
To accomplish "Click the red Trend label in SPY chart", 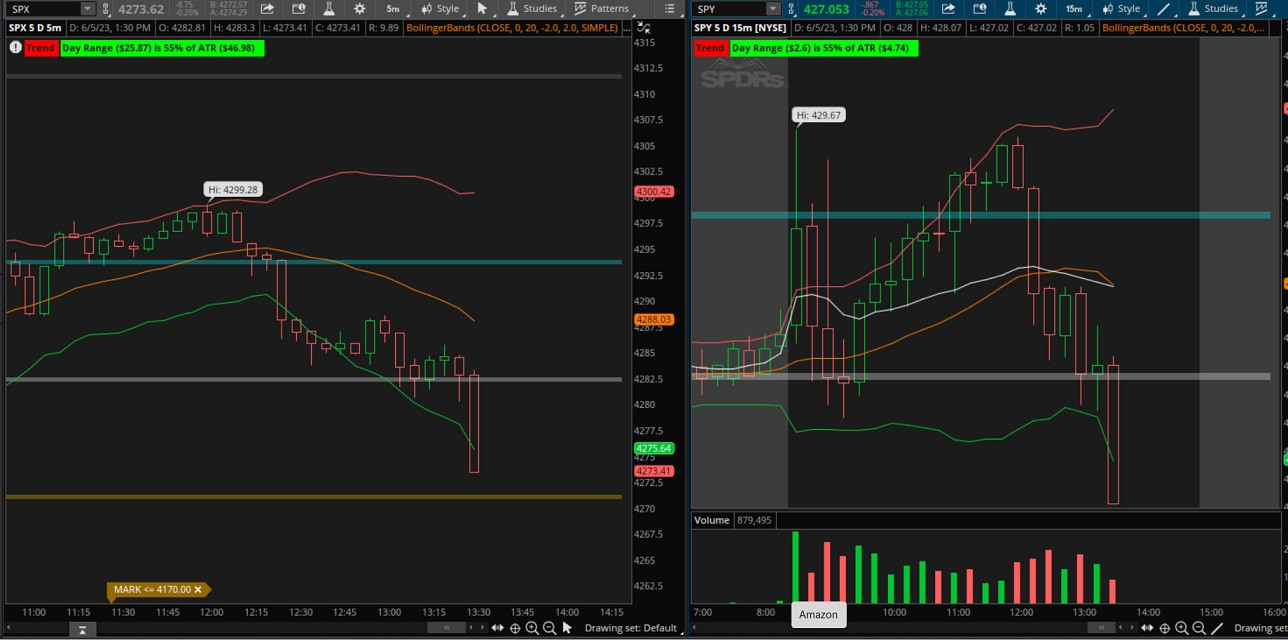I will coord(709,48).
